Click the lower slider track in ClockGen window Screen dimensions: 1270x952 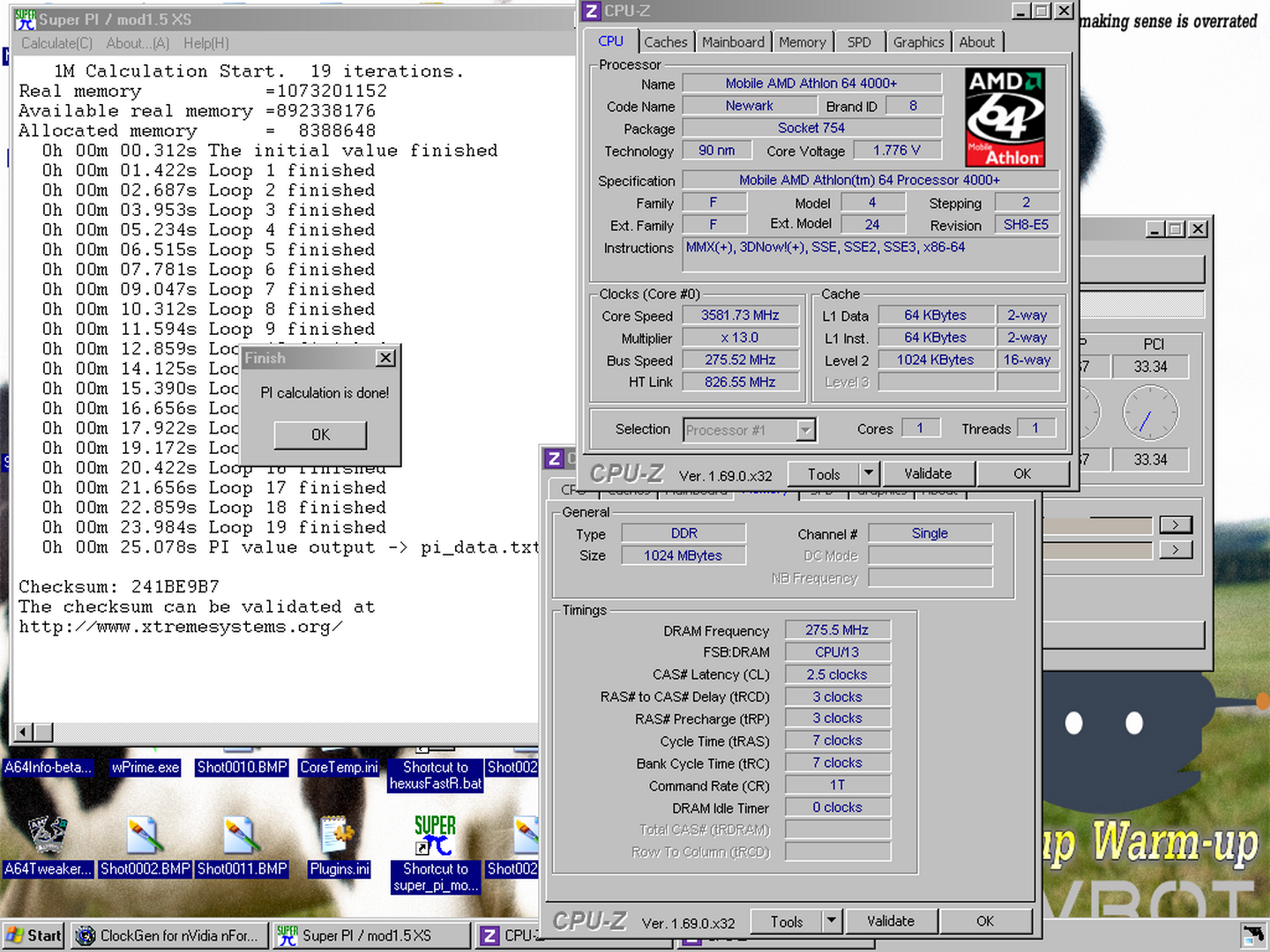tap(1097, 550)
